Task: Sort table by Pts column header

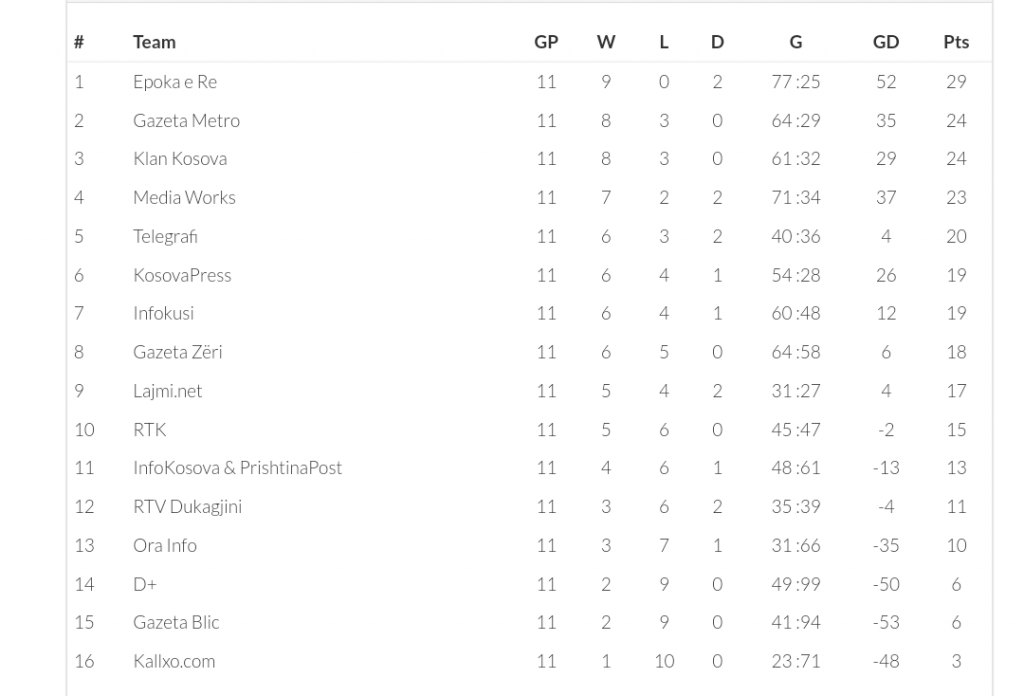Action: [956, 42]
